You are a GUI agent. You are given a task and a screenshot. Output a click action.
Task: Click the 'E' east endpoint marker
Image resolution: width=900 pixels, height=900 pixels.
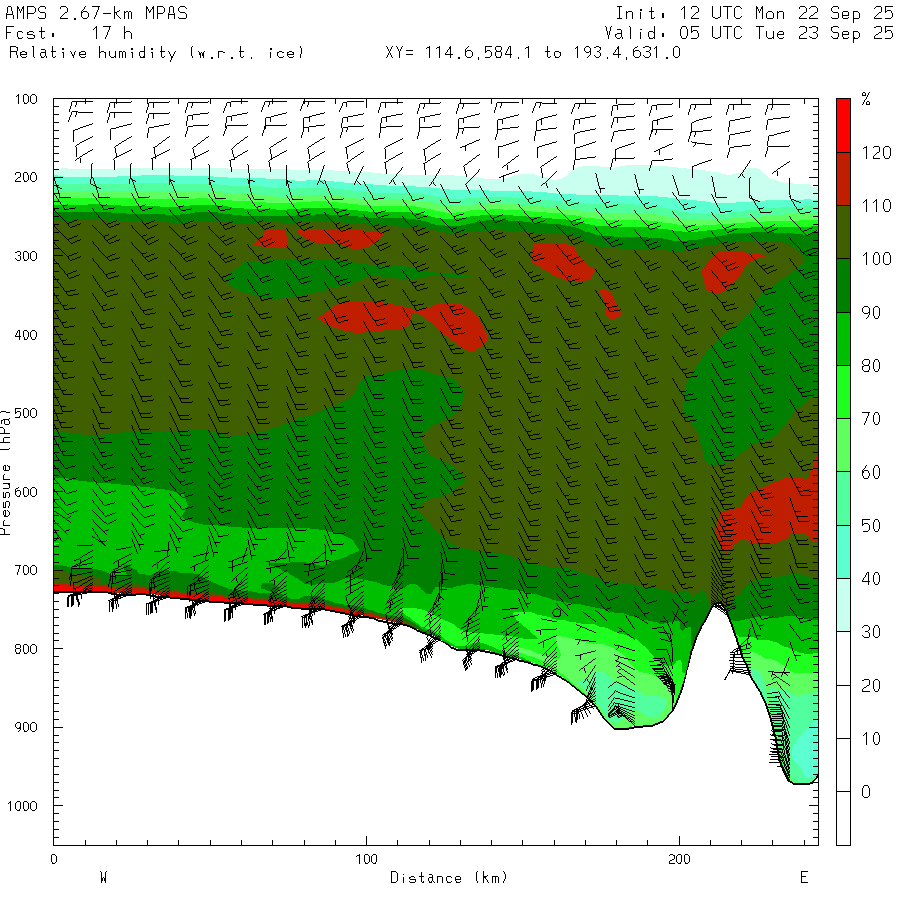click(x=804, y=878)
